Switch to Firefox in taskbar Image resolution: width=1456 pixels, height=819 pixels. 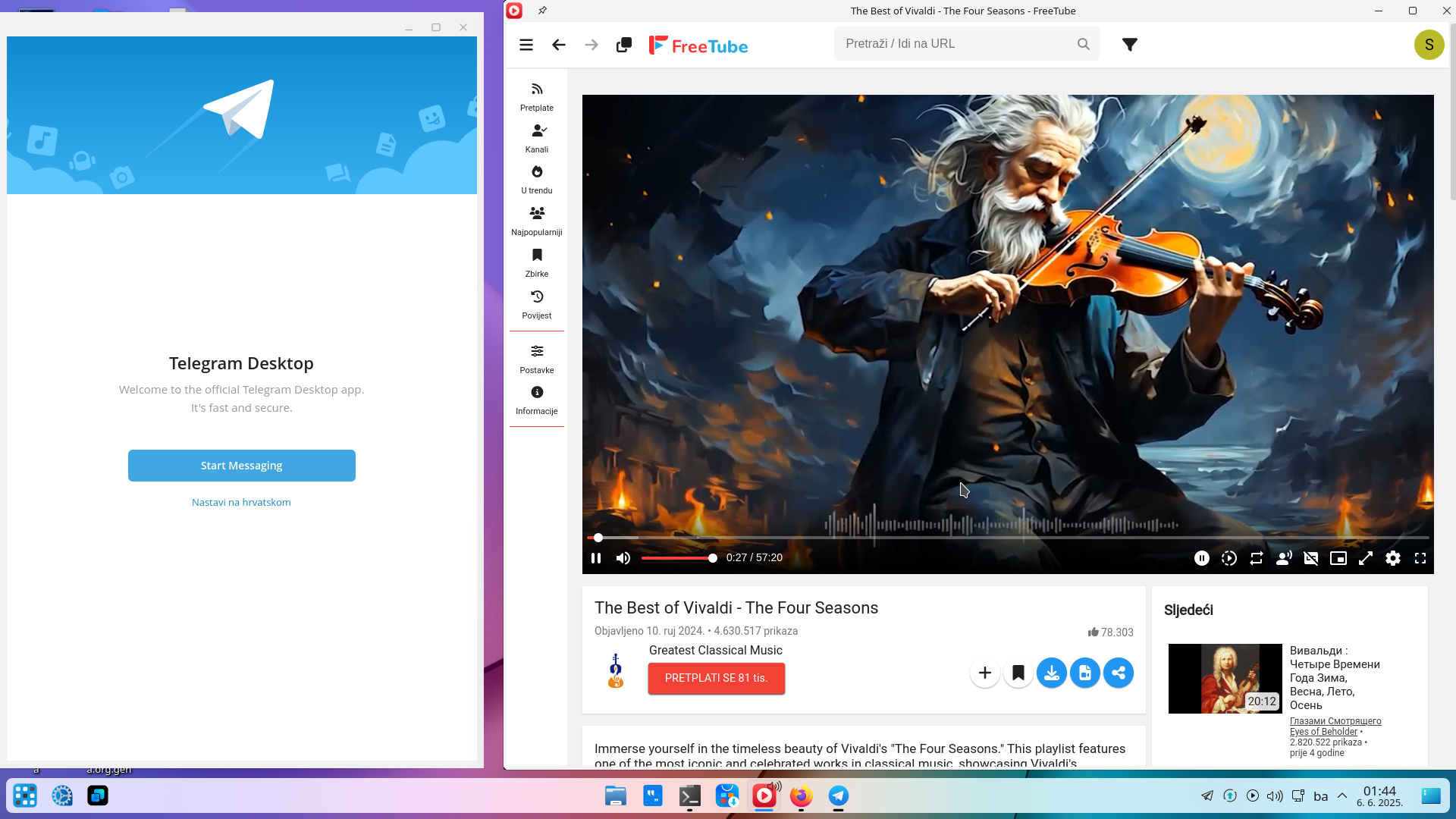point(801,795)
